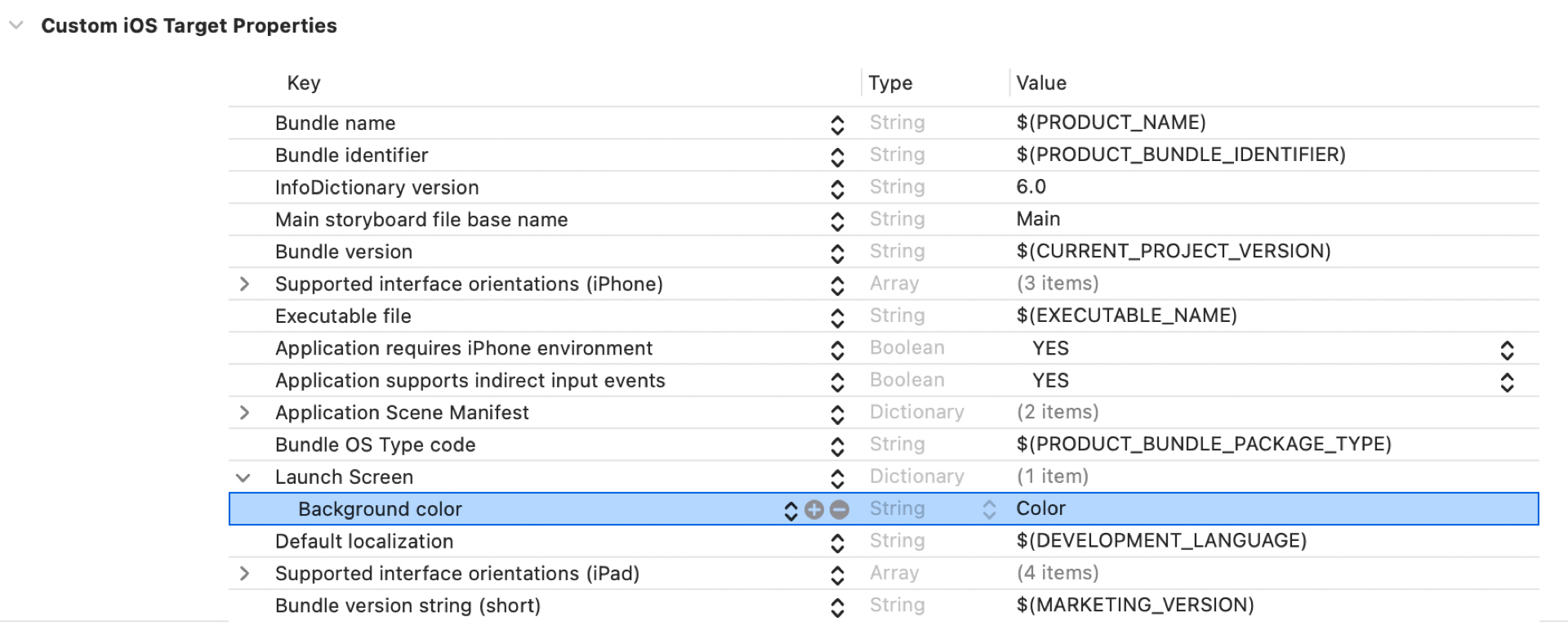This screenshot has width=1568, height=635.
Task: Open key stepper for InfoDictionary version
Action: point(837,189)
